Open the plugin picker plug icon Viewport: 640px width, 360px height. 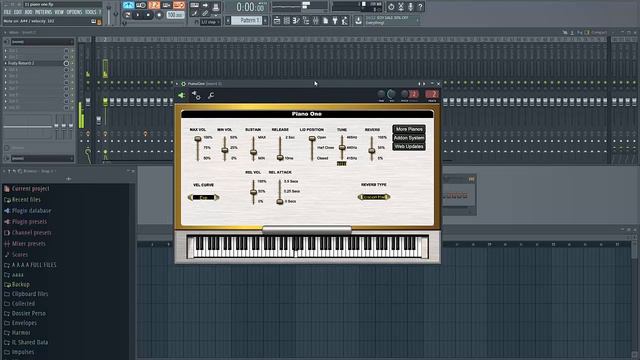coord(335,20)
